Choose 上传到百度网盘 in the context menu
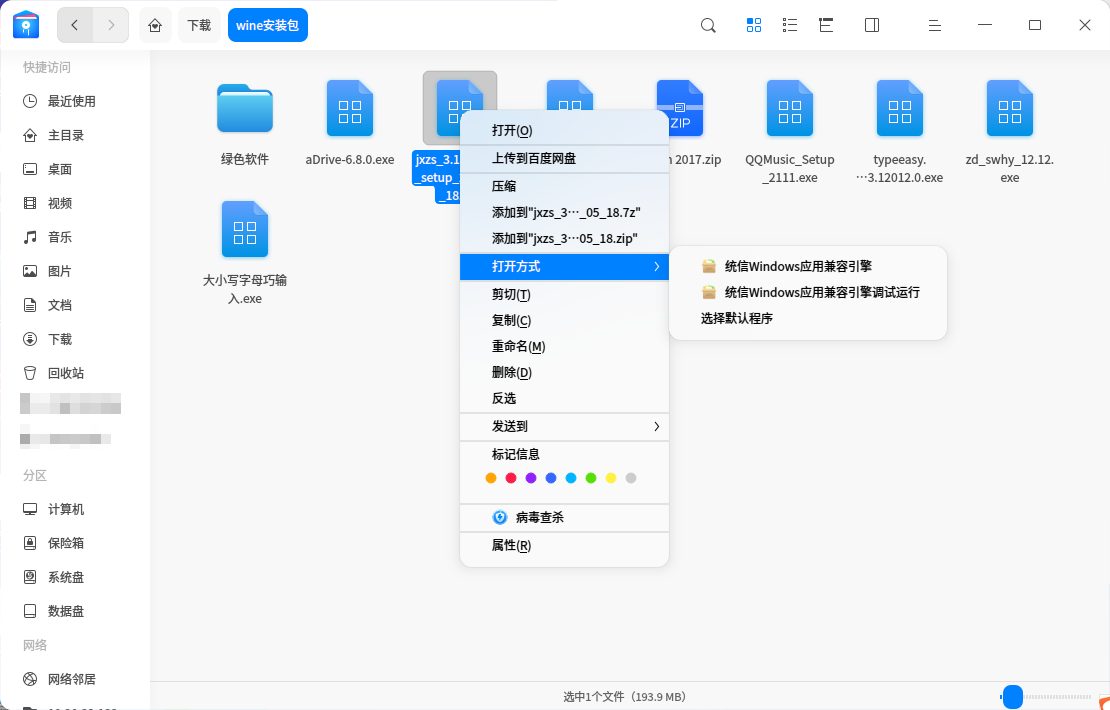The height and width of the screenshot is (710, 1110). (x=564, y=159)
